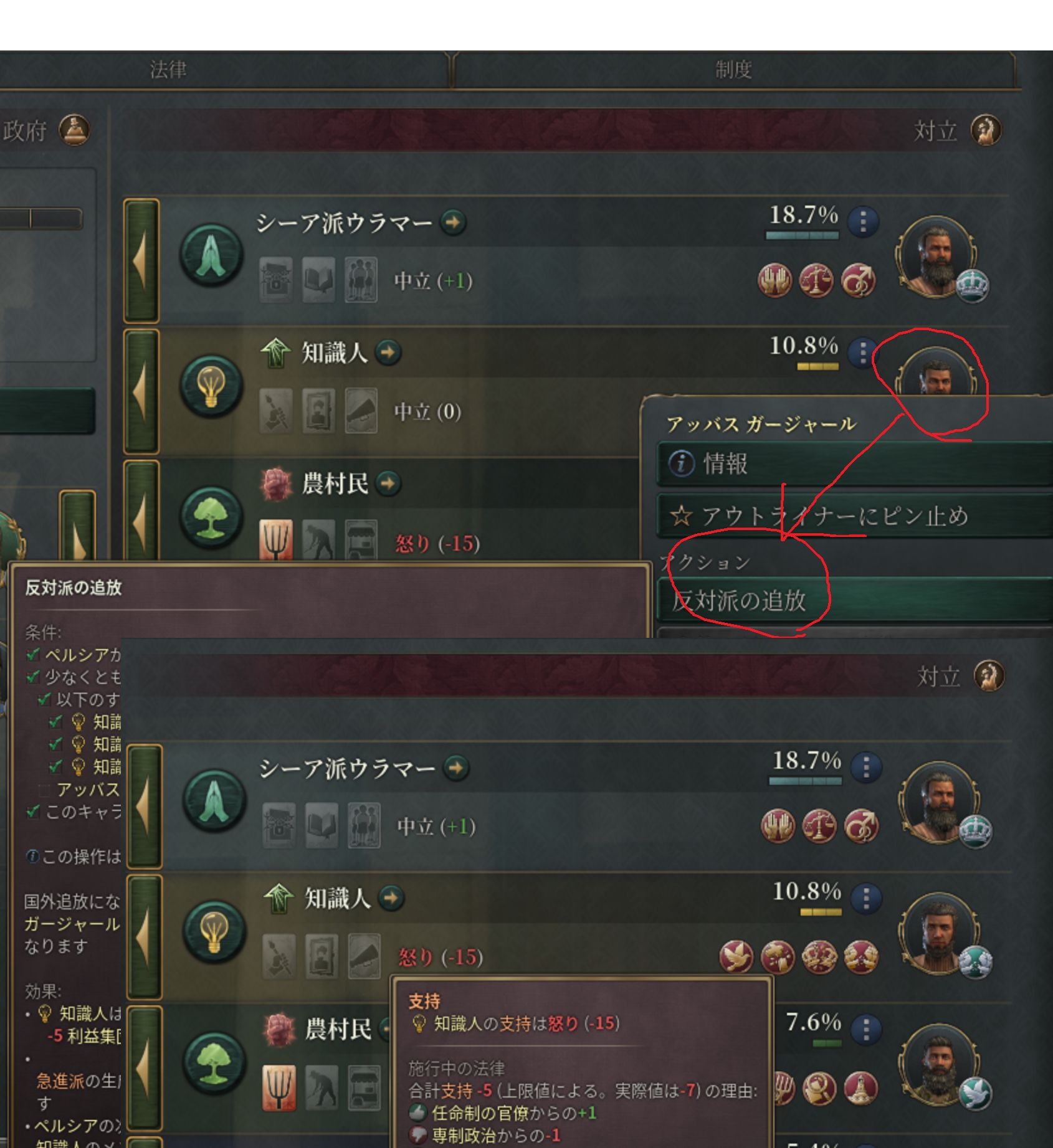Click the 政府 government bust icon
The height and width of the screenshot is (1148, 1053).
pos(74,130)
